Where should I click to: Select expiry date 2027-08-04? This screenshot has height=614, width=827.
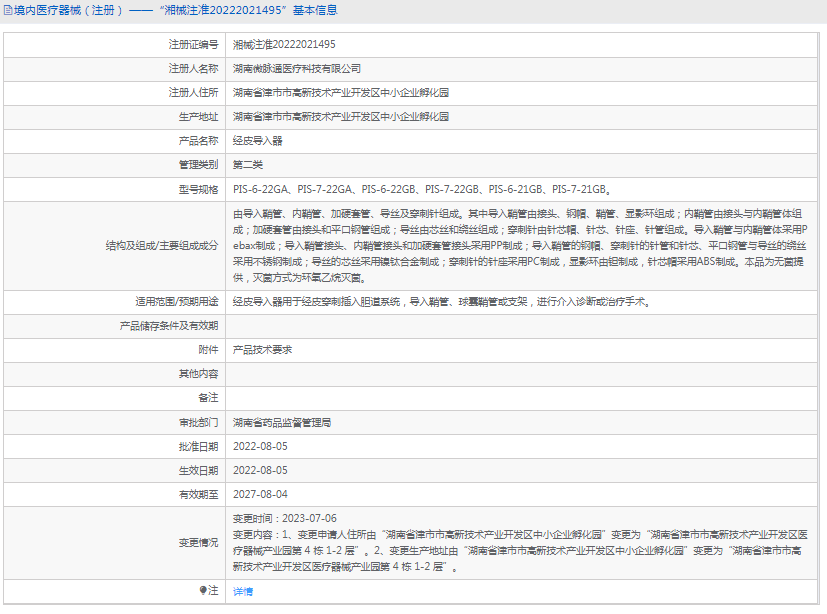[x=261, y=494]
